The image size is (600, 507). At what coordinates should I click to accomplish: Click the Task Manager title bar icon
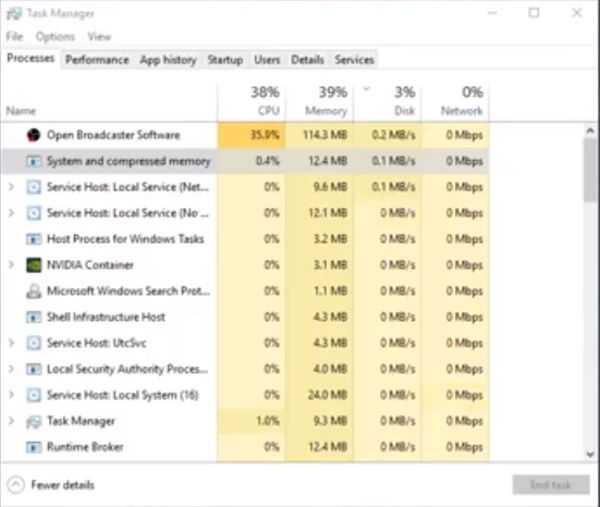pos(14,14)
